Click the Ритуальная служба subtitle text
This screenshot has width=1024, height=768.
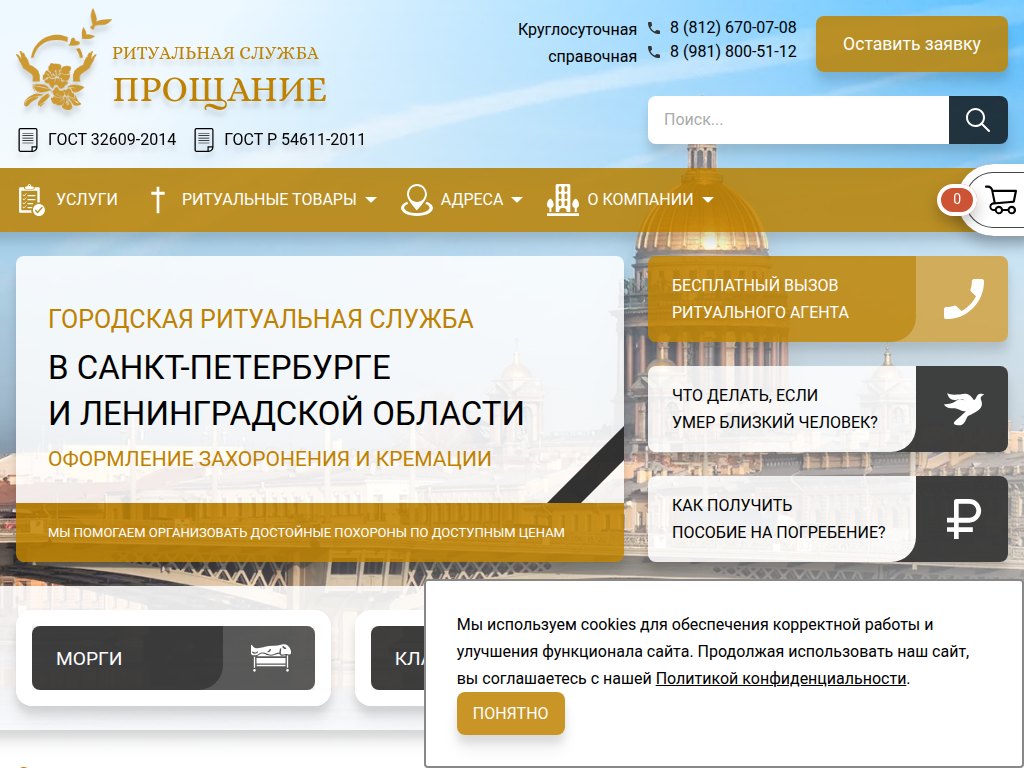216,53
